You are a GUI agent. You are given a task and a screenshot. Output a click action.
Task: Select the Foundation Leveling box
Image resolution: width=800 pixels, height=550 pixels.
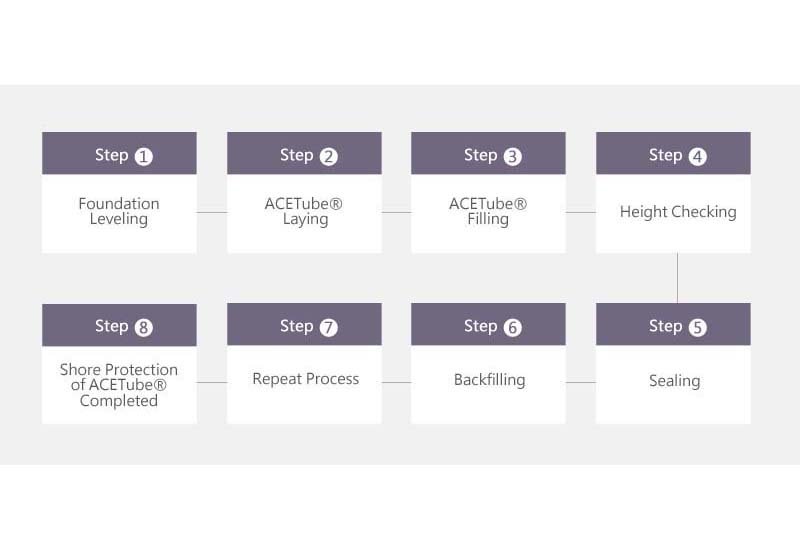119,213
